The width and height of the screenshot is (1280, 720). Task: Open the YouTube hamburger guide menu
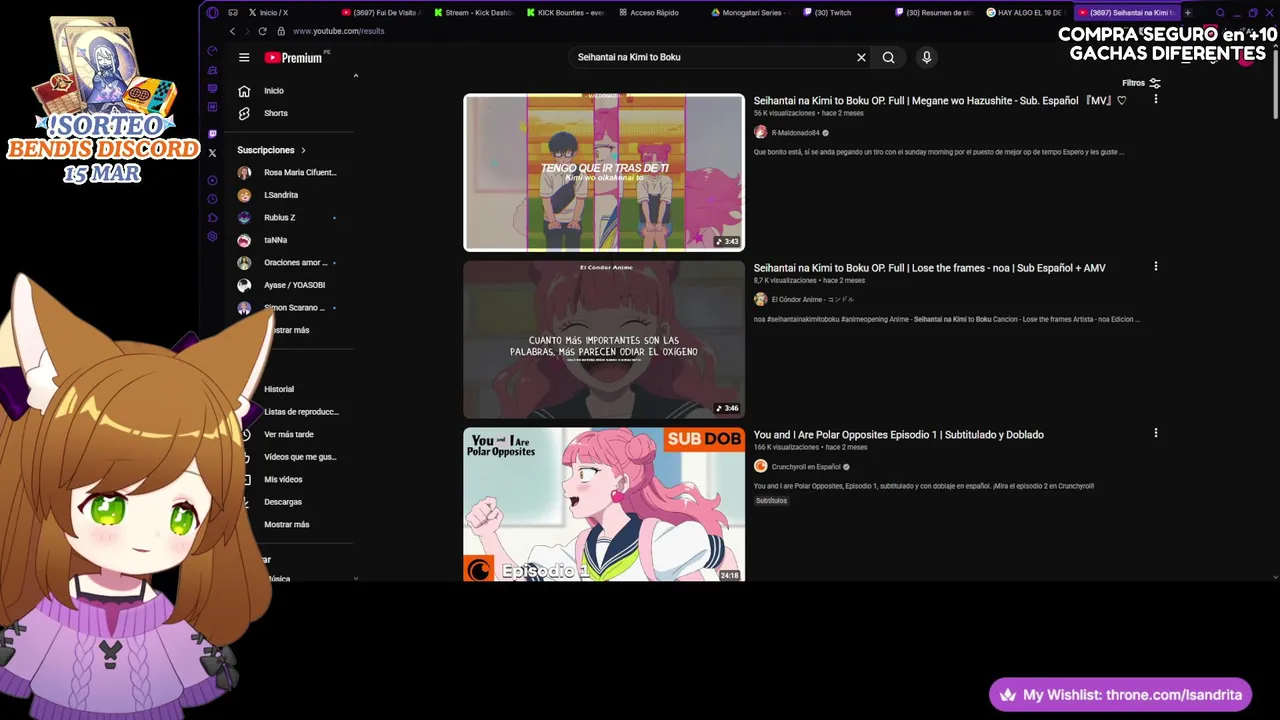[x=244, y=58]
